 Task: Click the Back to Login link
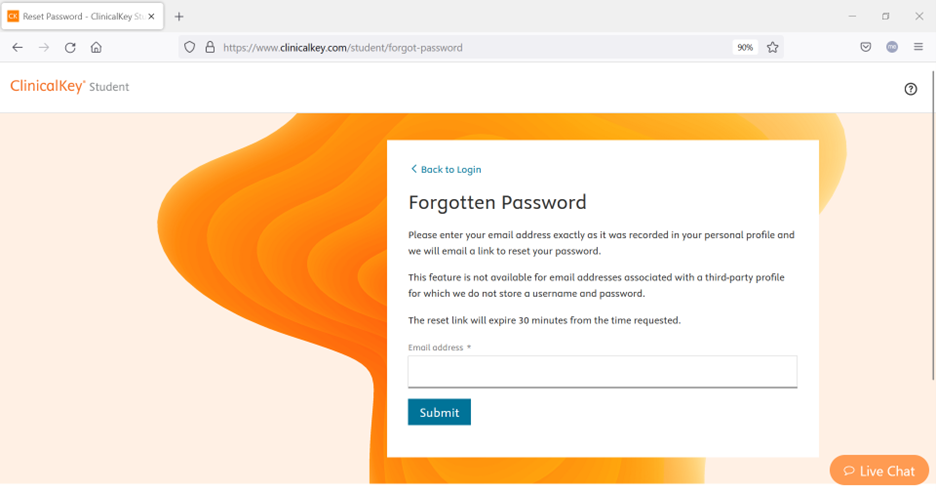click(447, 169)
